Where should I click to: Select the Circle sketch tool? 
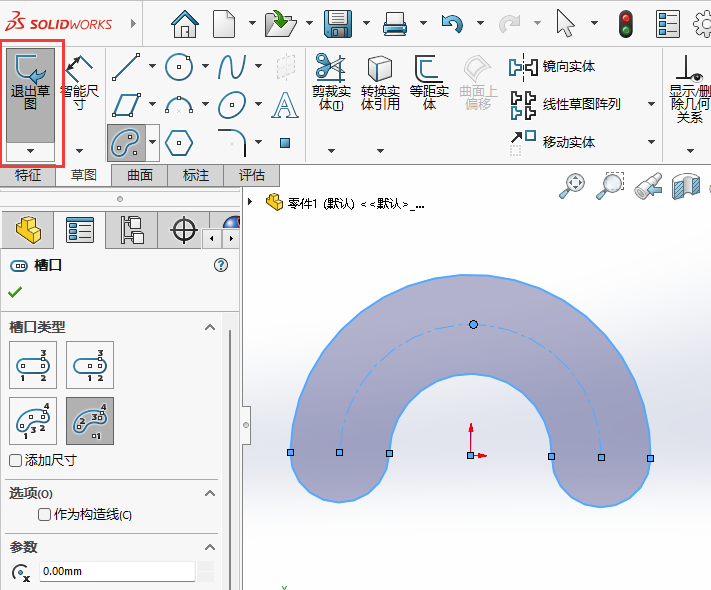click(x=179, y=67)
